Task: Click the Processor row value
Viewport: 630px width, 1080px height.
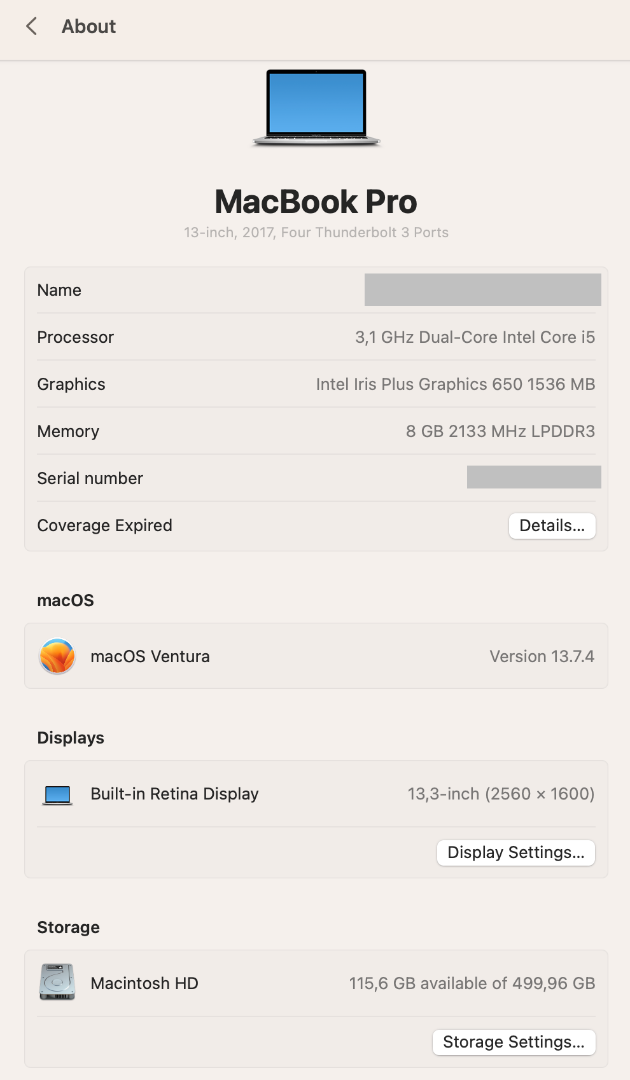Action: point(475,338)
